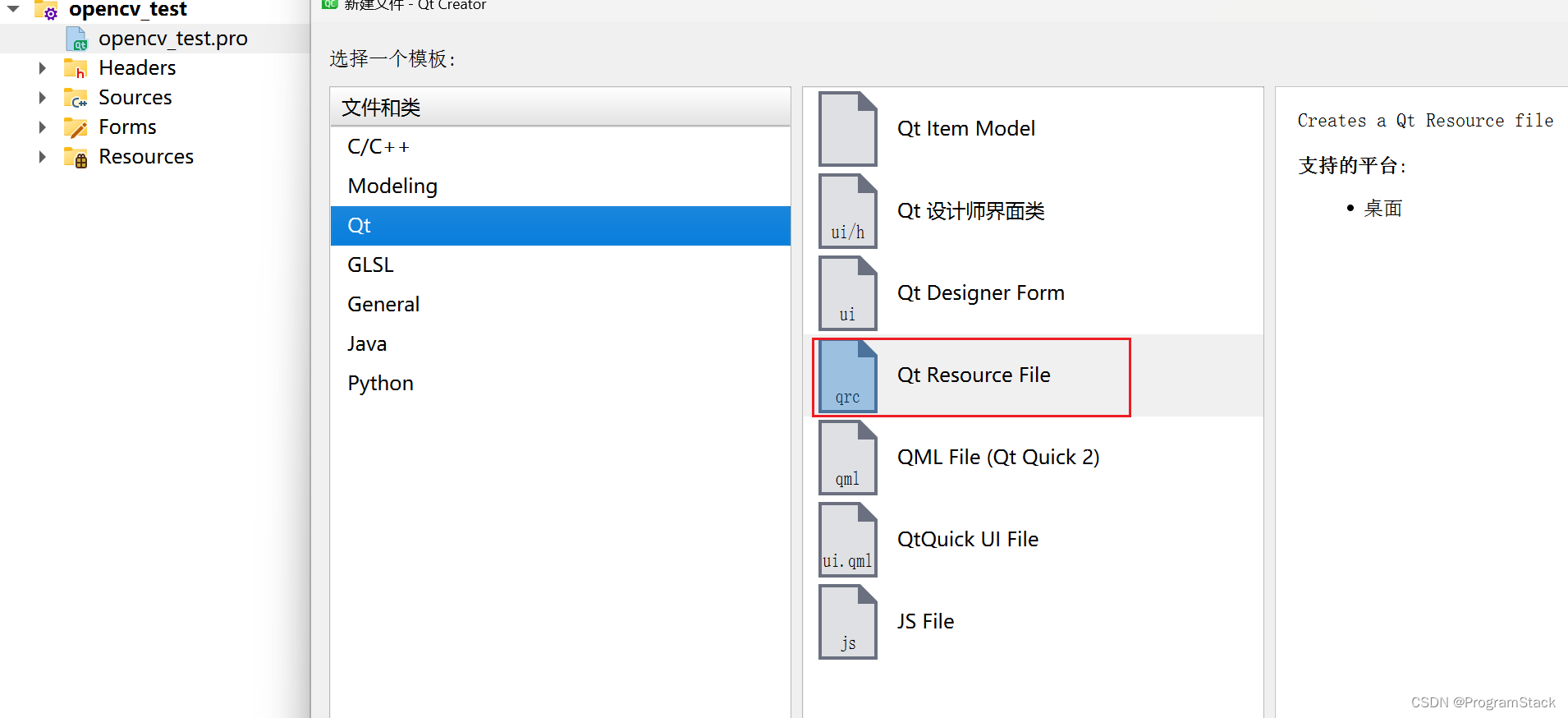
Task: Select the Sources tree item
Action: click(x=135, y=98)
